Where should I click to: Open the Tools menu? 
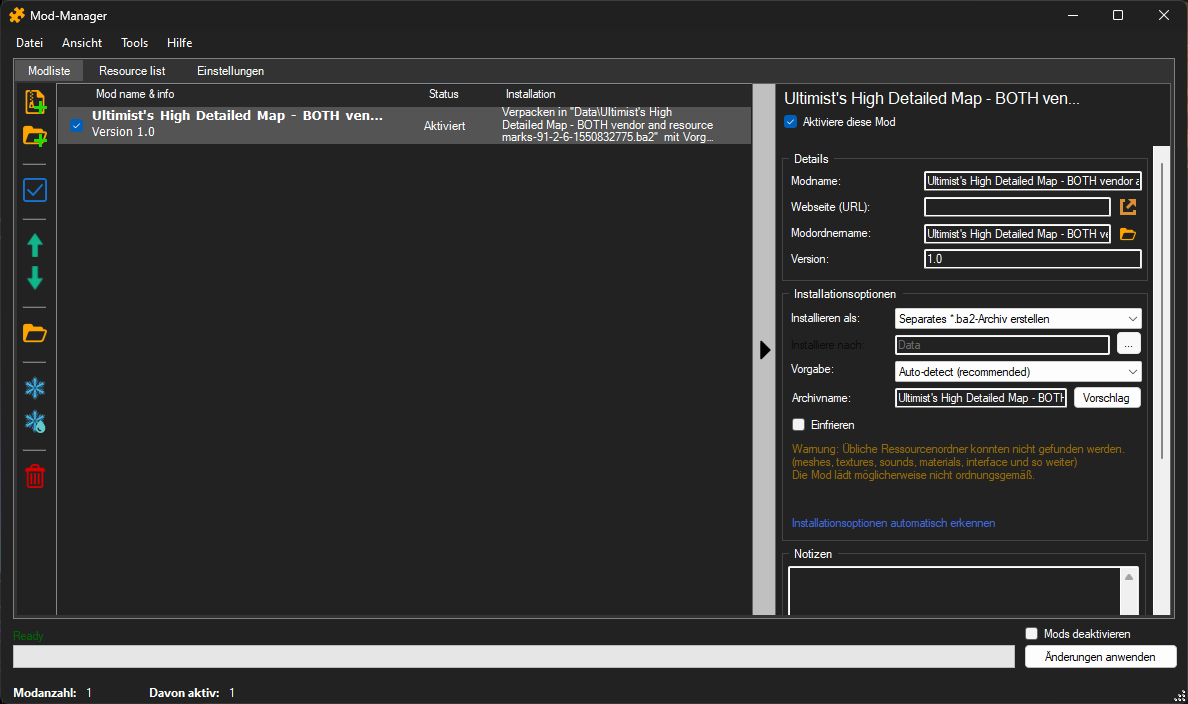(135, 43)
